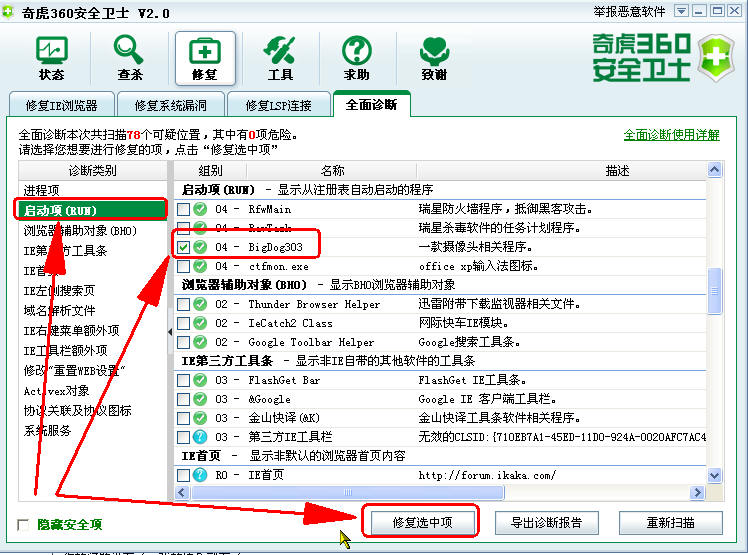Click the horizontal scroll left arrow
The image size is (748, 555).
(x=182, y=492)
